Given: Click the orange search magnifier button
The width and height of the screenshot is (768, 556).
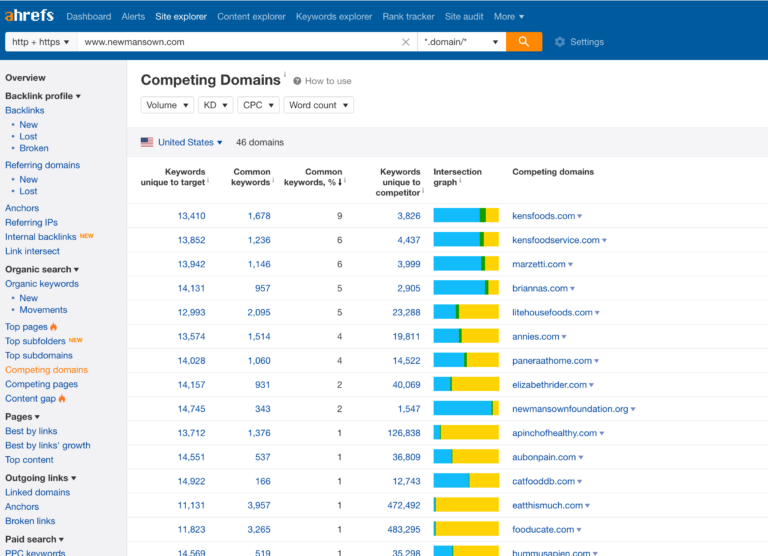Looking at the screenshot, I should [523, 42].
